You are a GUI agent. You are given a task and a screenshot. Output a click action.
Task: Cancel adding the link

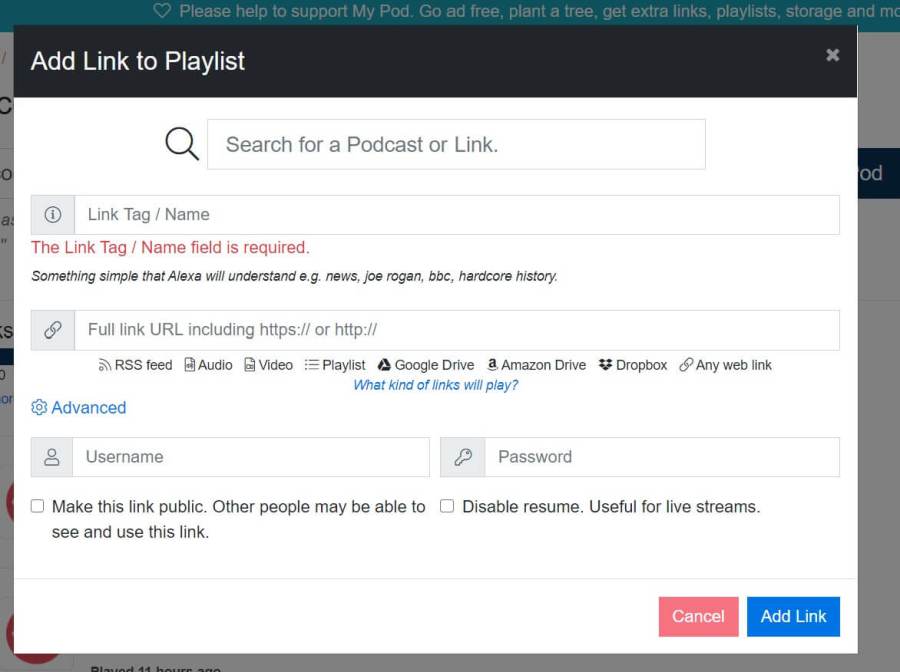(x=698, y=616)
